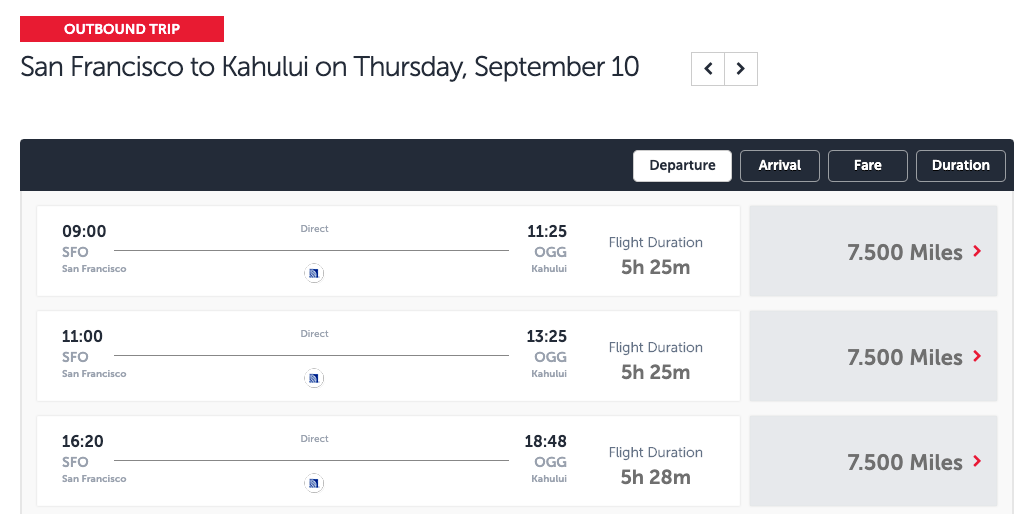Click red chevron on 09:00 flight fare
Image resolution: width=1024 pixels, height=514 pixels.
pyautogui.click(x=977, y=252)
